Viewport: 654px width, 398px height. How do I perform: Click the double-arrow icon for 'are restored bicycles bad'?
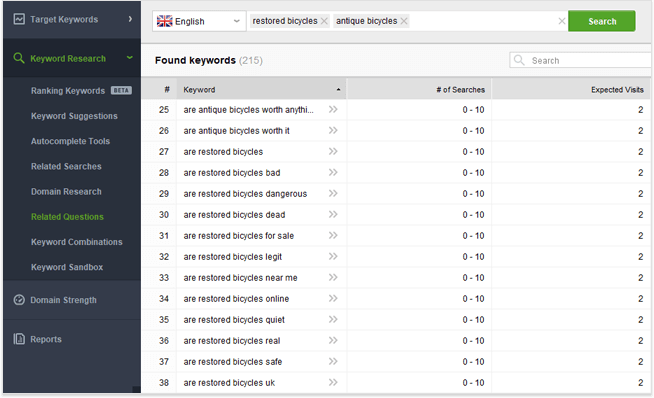[x=333, y=172]
